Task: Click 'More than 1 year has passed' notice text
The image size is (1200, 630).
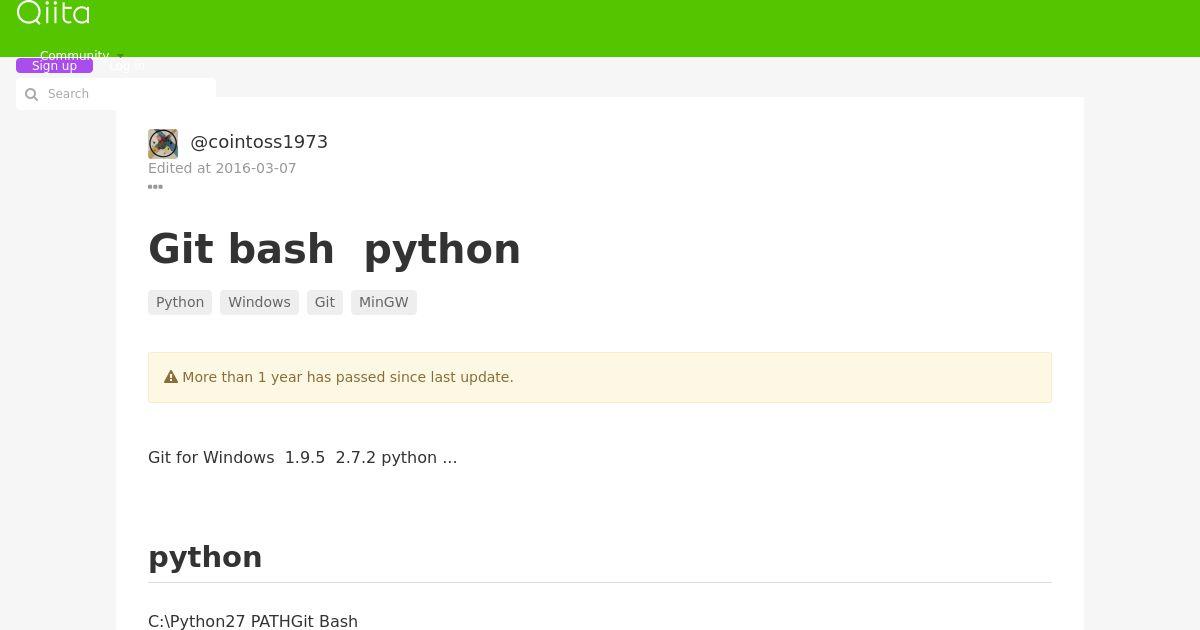Action: [x=348, y=377]
